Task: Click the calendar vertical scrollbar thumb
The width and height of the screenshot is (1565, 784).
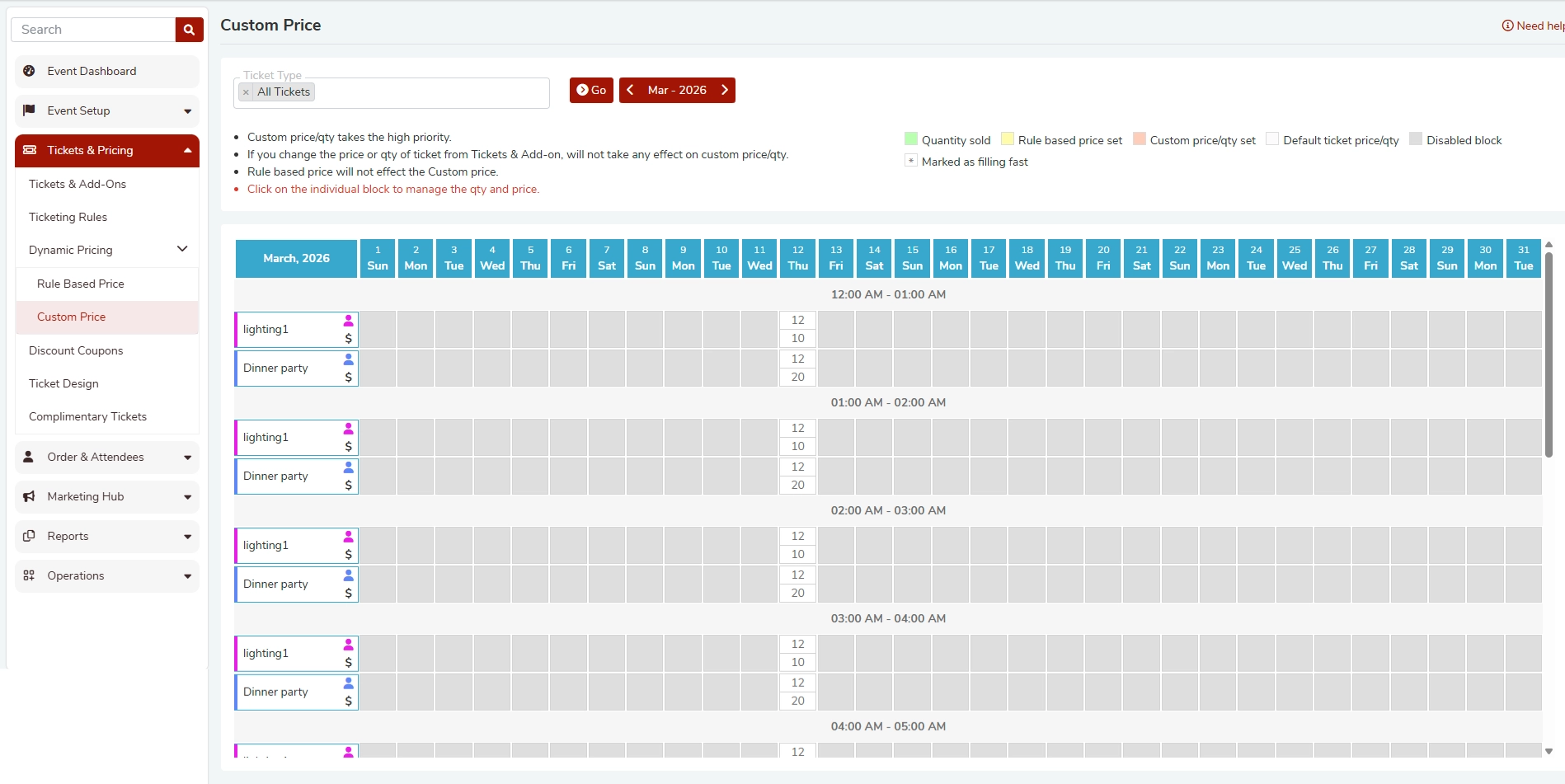Action: (x=1549, y=354)
